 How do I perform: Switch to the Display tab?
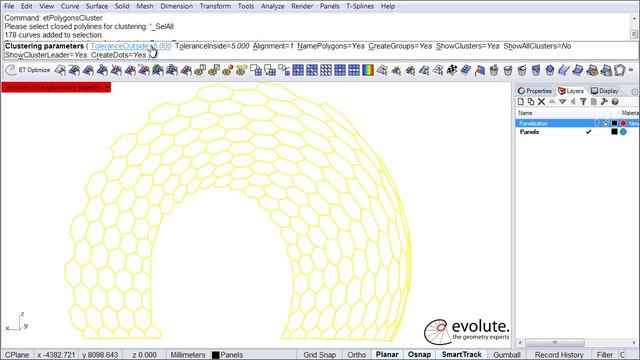(605, 91)
